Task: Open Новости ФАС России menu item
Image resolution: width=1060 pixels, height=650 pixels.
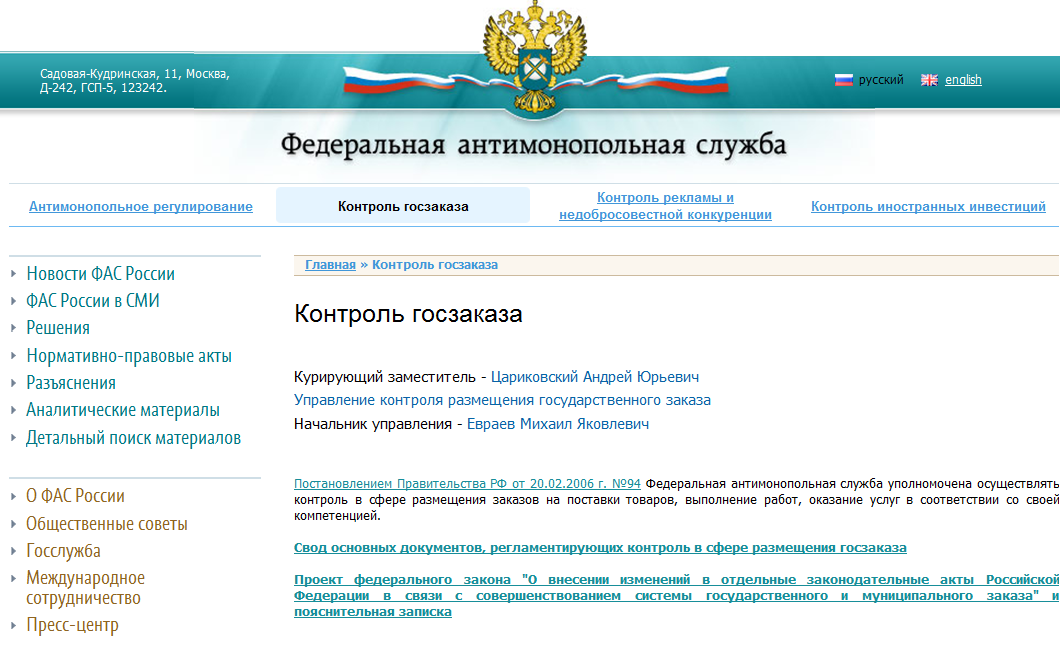Action: [101, 274]
